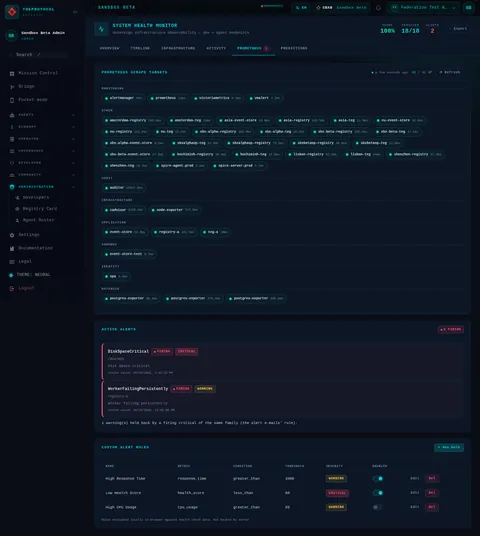Image resolution: width=480 pixels, height=536 pixels.
Task: Collapse the sidebar with the toggle icon
Action: point(75,12)
